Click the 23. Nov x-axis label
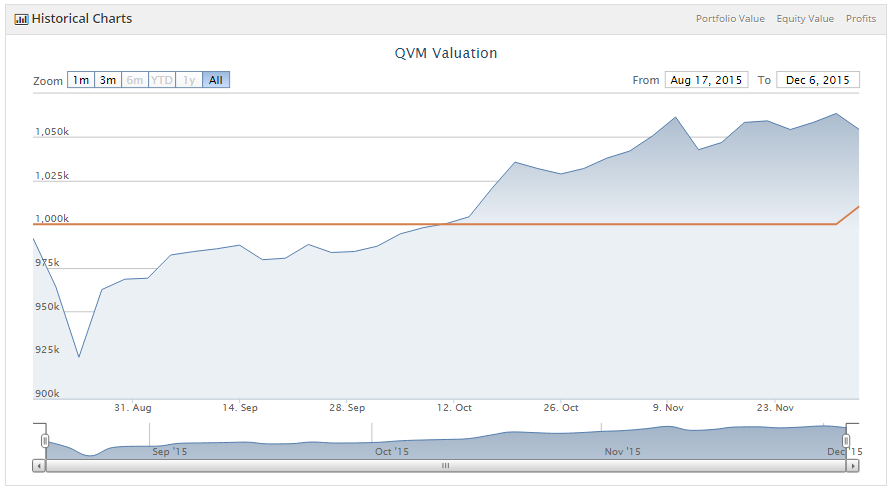This screenshot has width=888, height=487. click(x=775, y=408)
